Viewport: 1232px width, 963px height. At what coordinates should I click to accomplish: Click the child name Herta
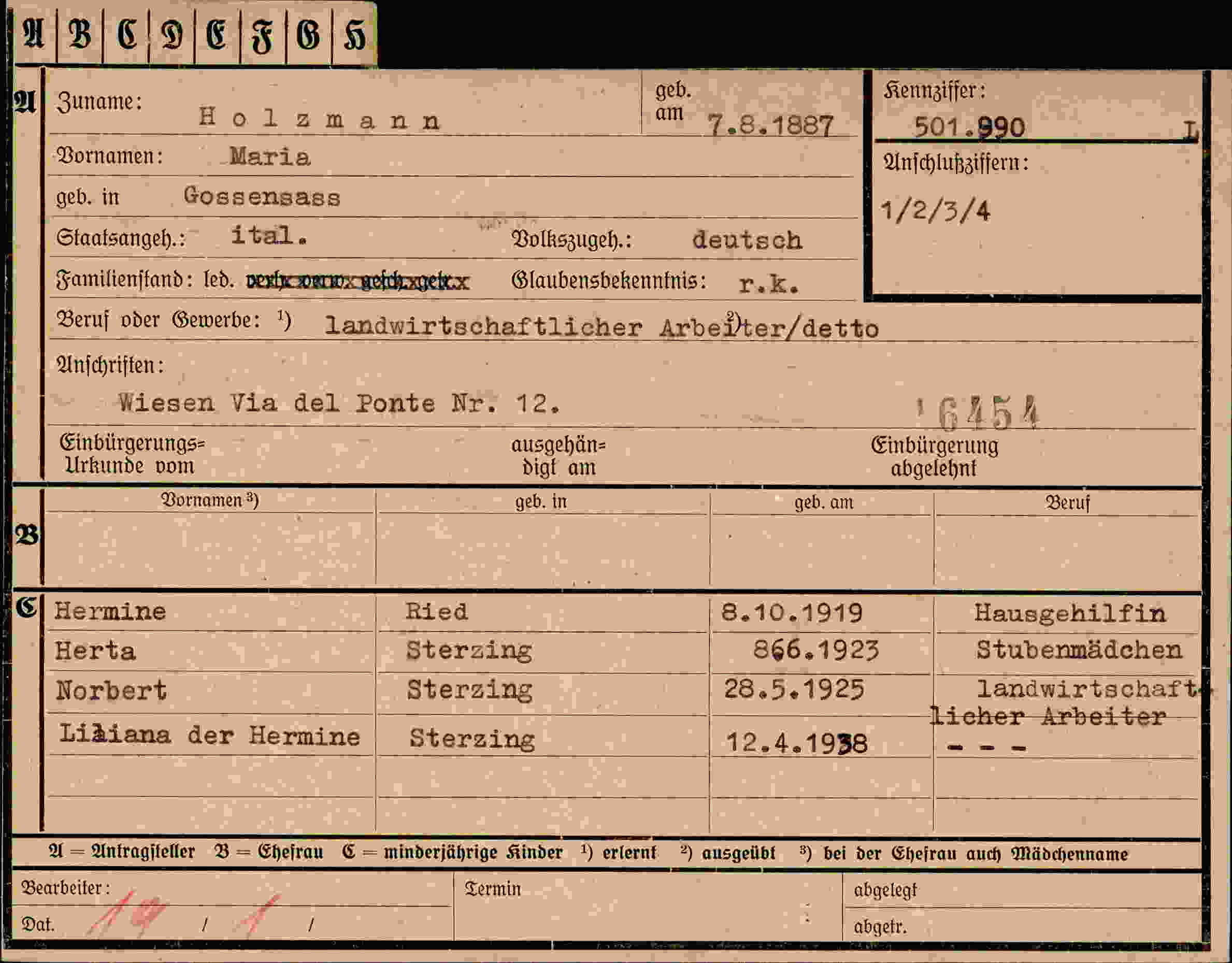click(95, 651)
